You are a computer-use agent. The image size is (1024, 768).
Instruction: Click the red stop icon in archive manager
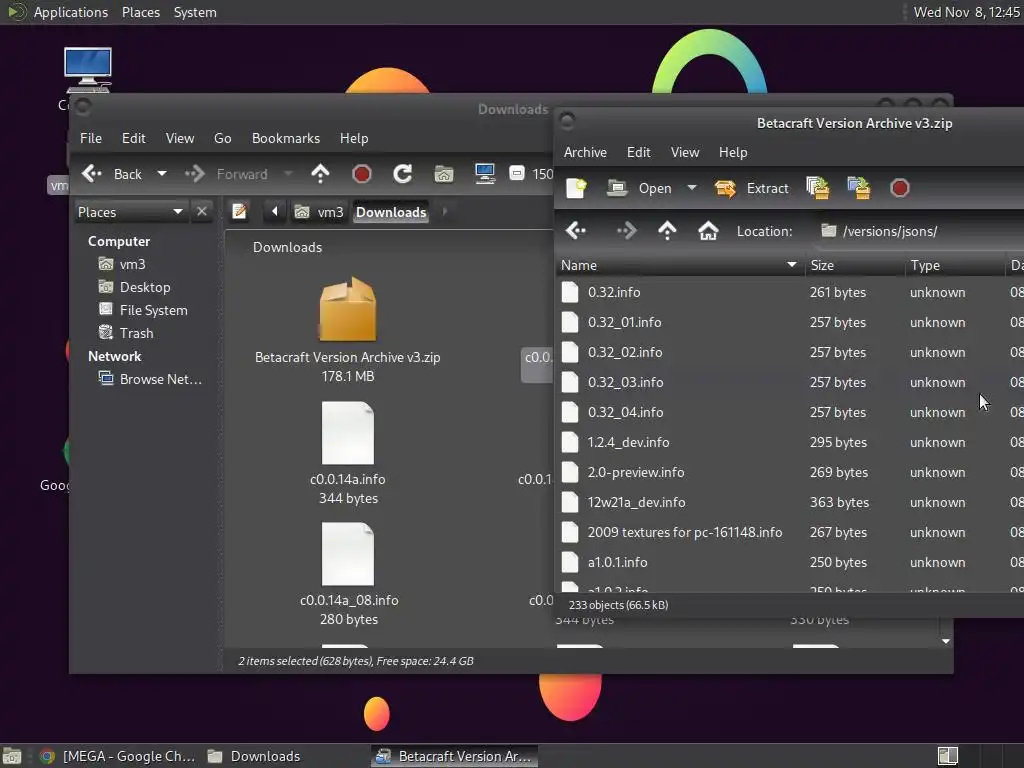point(899,188)
